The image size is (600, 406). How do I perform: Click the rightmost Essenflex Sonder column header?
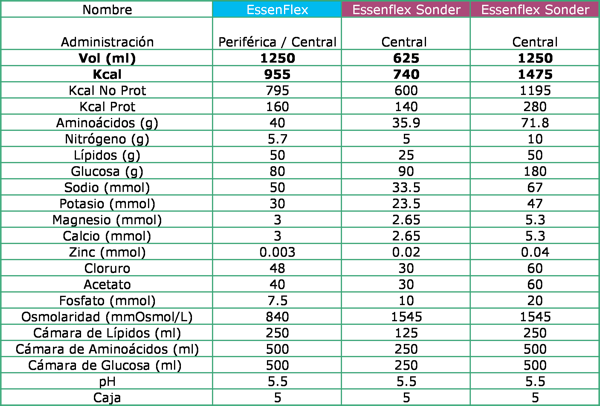535,10
